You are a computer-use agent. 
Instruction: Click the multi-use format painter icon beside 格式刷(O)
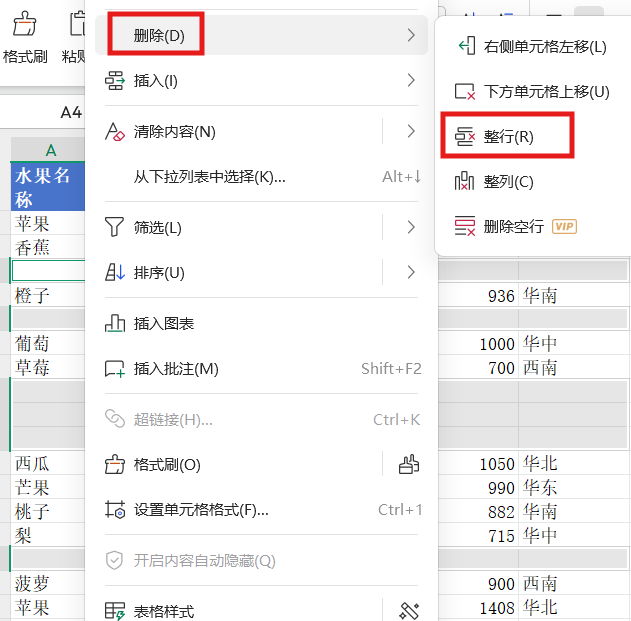409,464
